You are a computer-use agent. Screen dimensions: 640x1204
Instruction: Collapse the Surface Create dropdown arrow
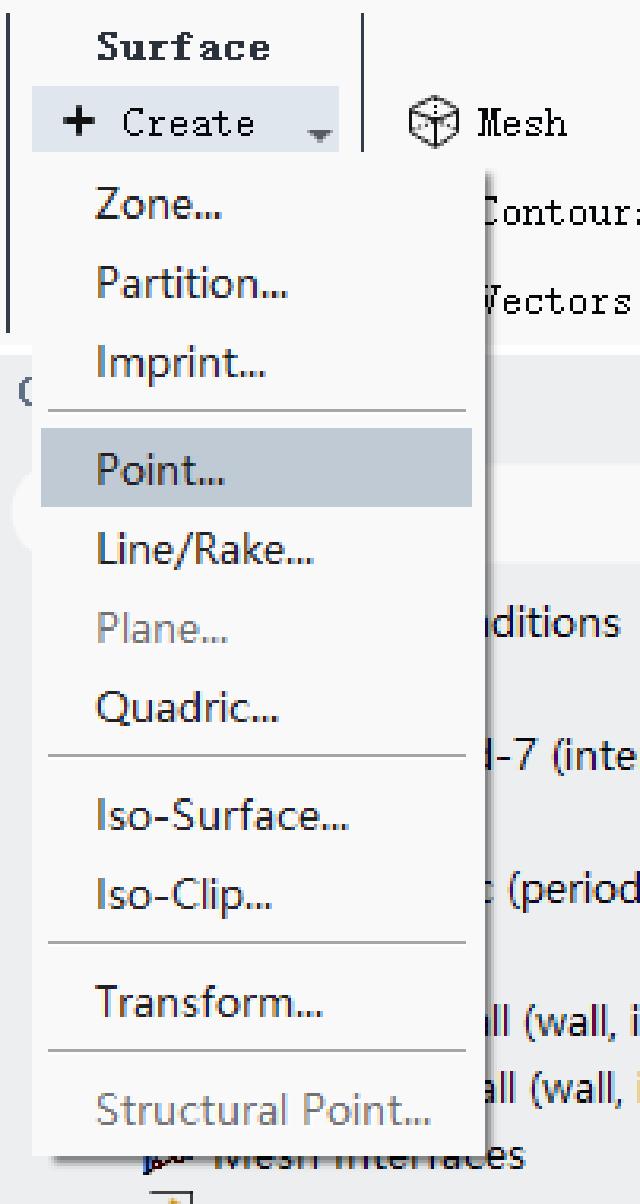click(x=317, y=128)
